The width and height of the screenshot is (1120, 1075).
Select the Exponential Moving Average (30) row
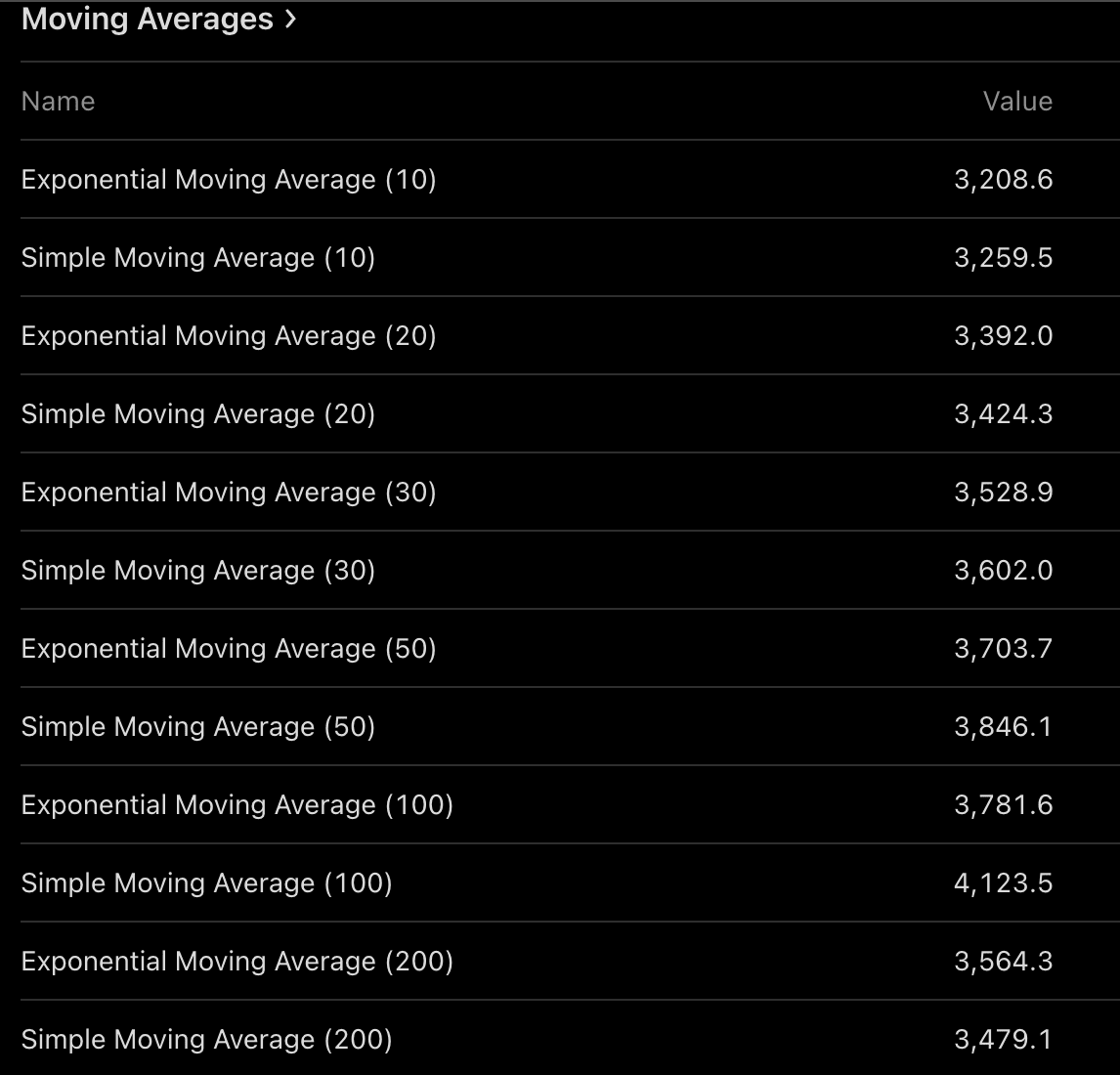(229, 493)
